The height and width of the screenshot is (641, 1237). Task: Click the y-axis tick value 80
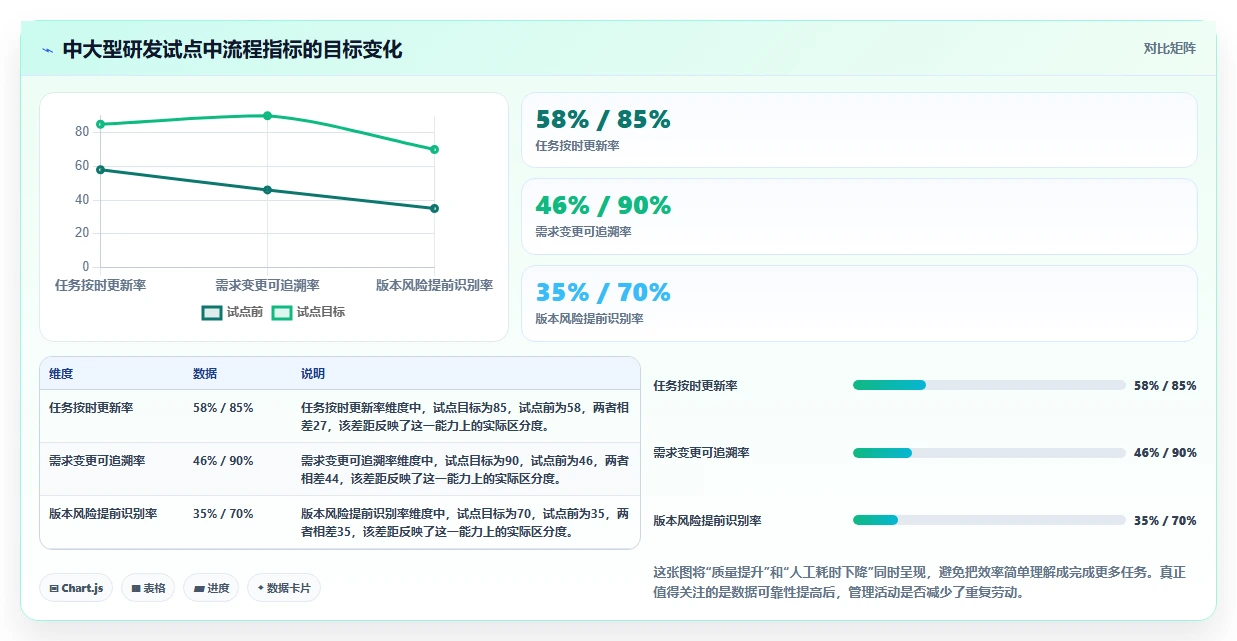(x=82, y=132)
